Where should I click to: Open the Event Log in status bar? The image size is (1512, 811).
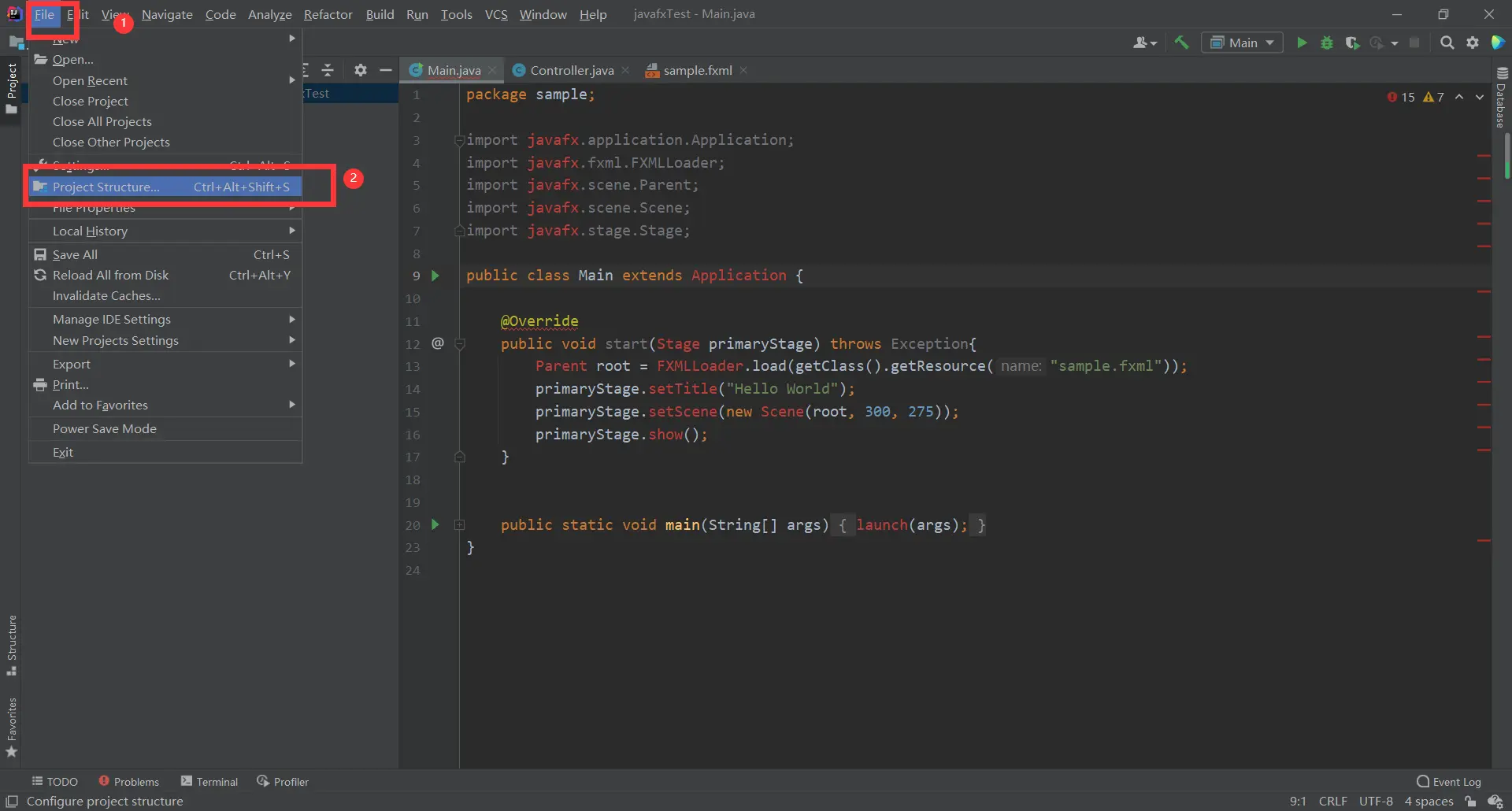click(x=1449, y=781)
